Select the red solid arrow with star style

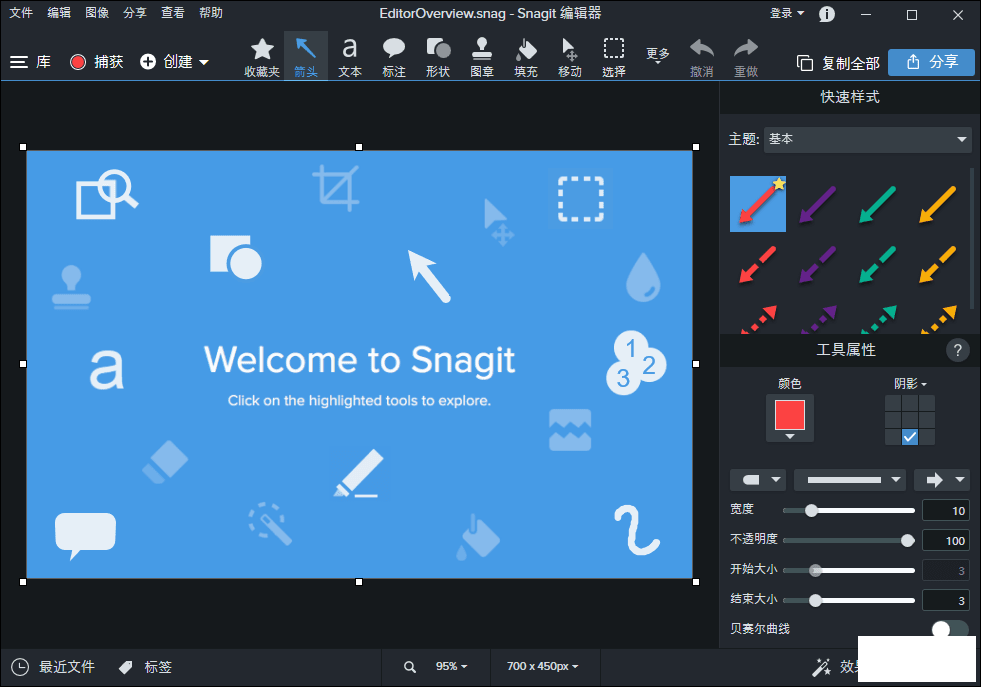point(758,204)
